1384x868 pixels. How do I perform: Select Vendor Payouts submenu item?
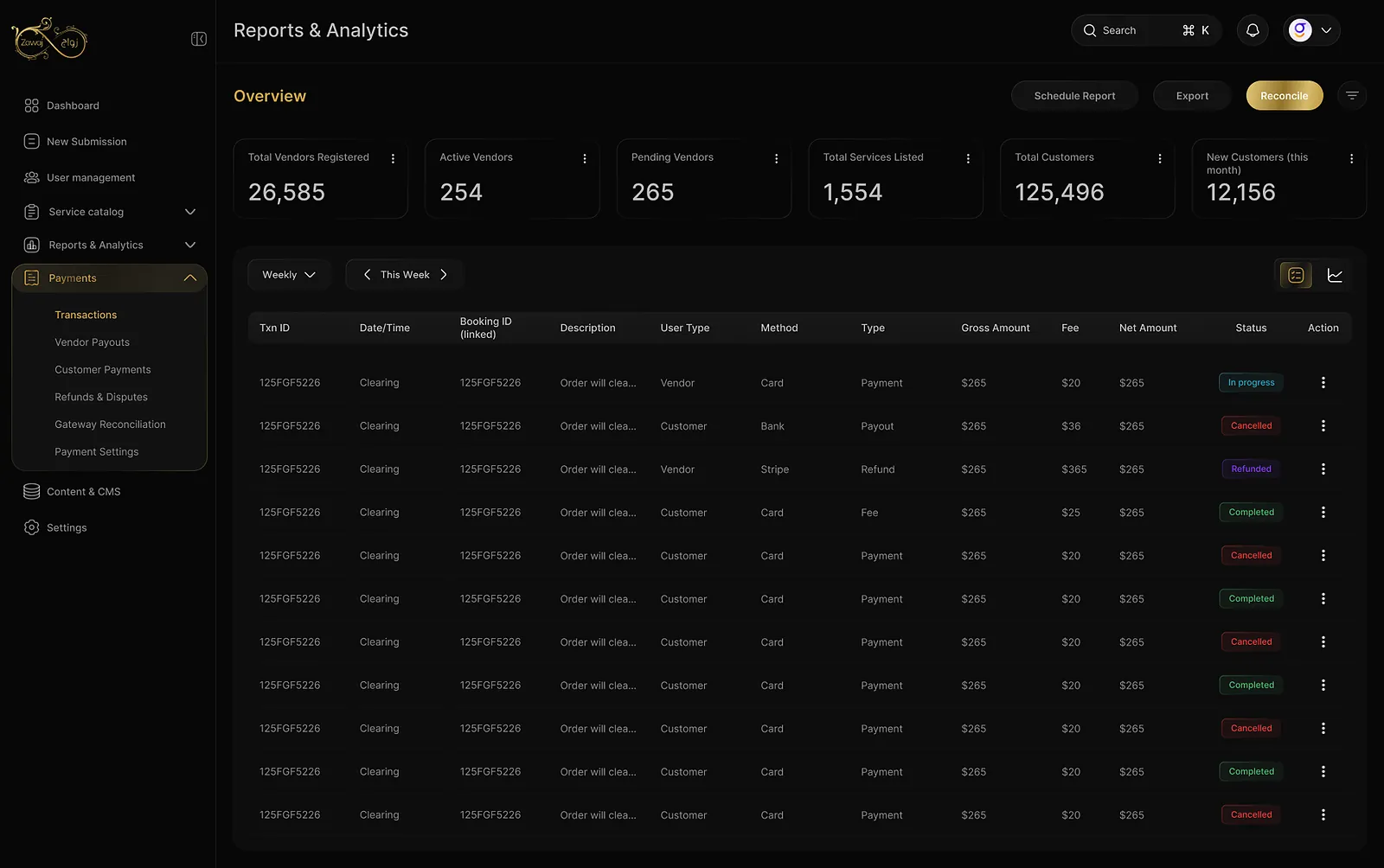click(93, 342)
